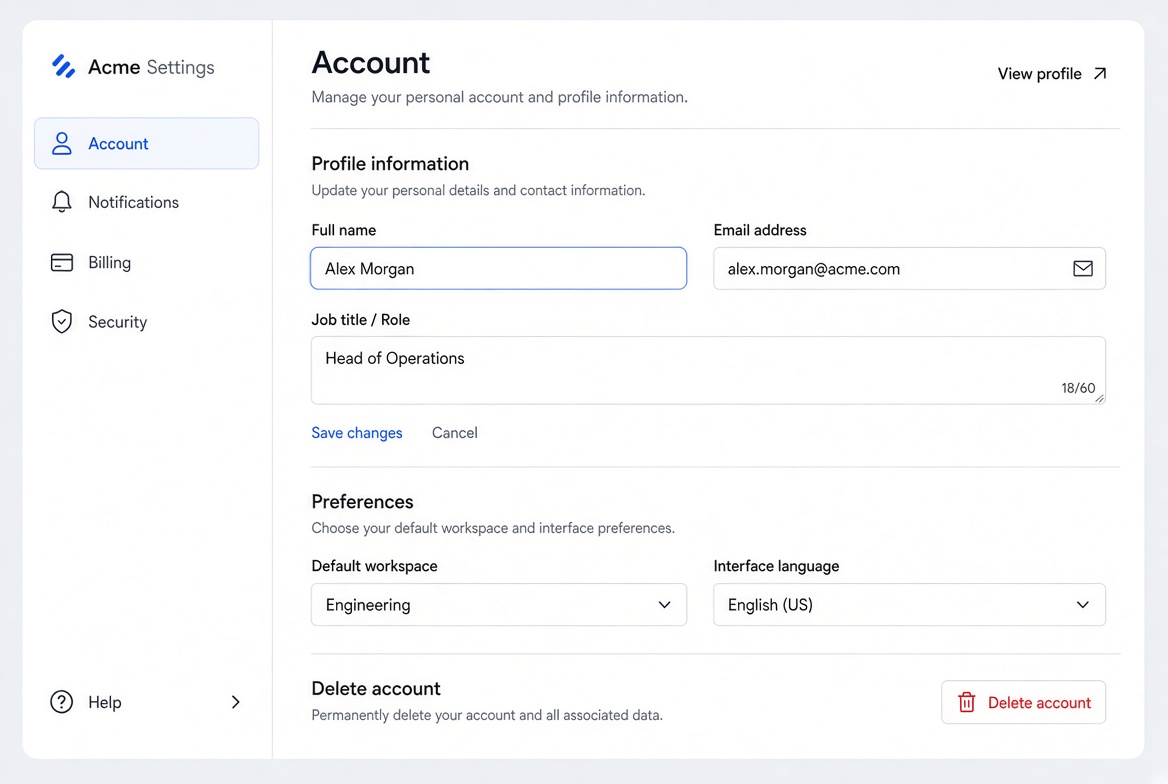Click the Interface language label
The width and height of the screenshot is (1168, 784).
click(776, 566)
